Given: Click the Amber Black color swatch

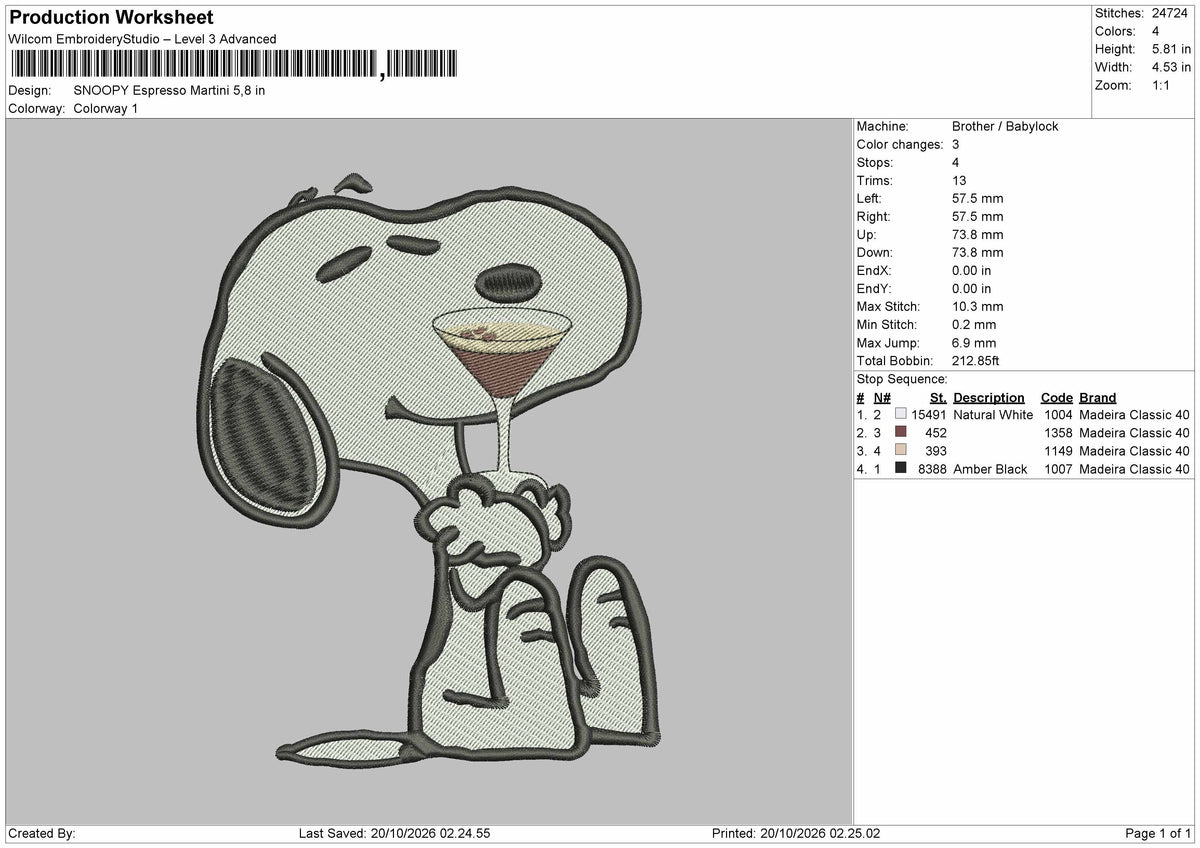Looking at the screenshot, I should click(x=901, y=469).
